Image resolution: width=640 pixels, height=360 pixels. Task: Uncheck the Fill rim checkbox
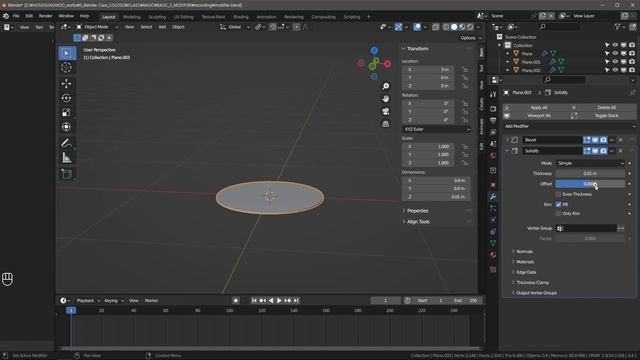[558, 204]
